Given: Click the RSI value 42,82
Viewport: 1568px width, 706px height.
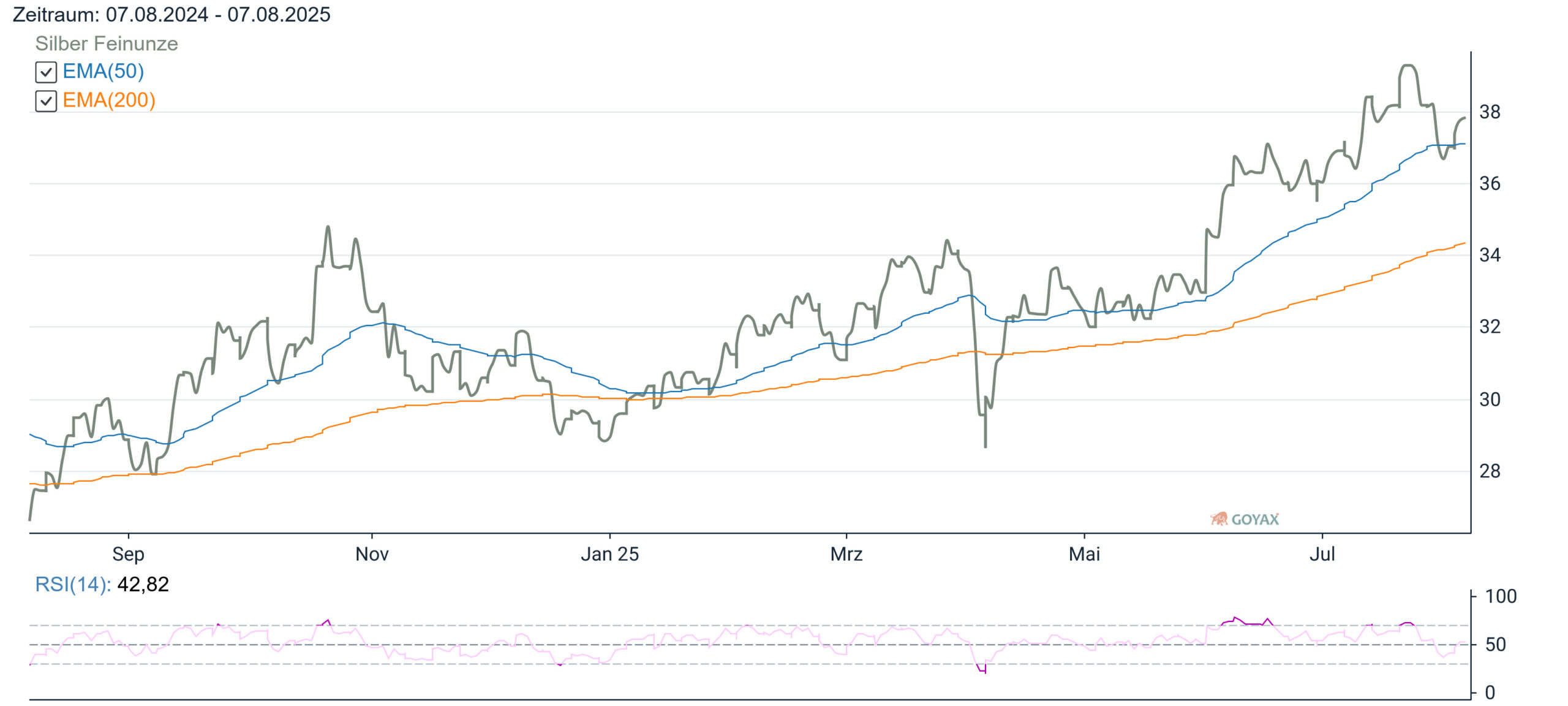Looking at the screenshot, I should (x=143, y=584).
